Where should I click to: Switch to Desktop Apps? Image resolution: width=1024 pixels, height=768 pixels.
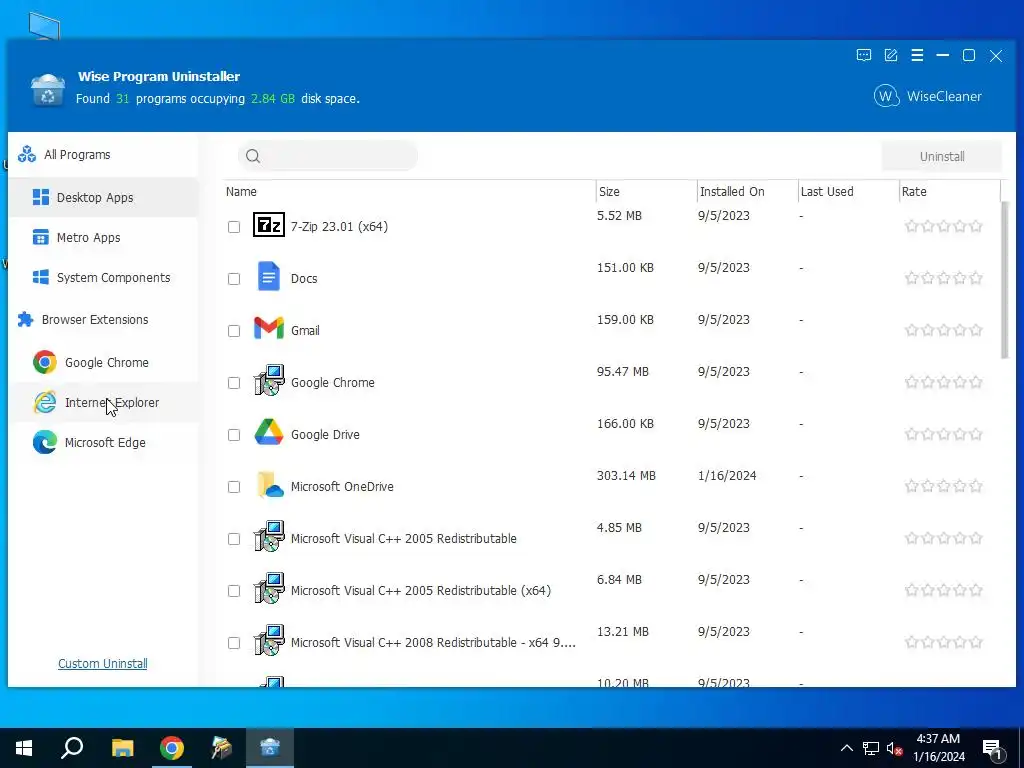103,197
